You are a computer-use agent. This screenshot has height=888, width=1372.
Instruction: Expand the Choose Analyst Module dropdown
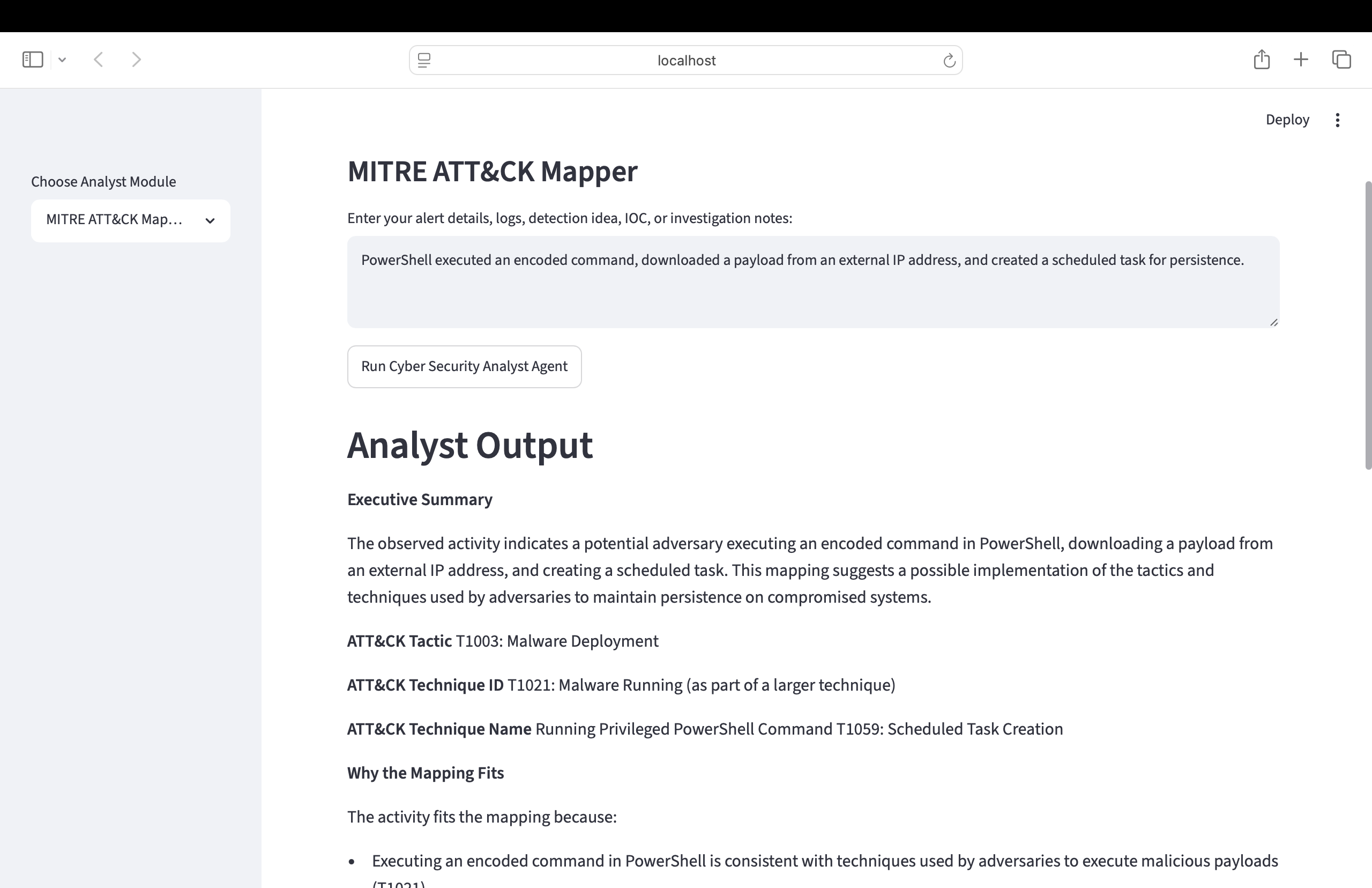point(131,220)
